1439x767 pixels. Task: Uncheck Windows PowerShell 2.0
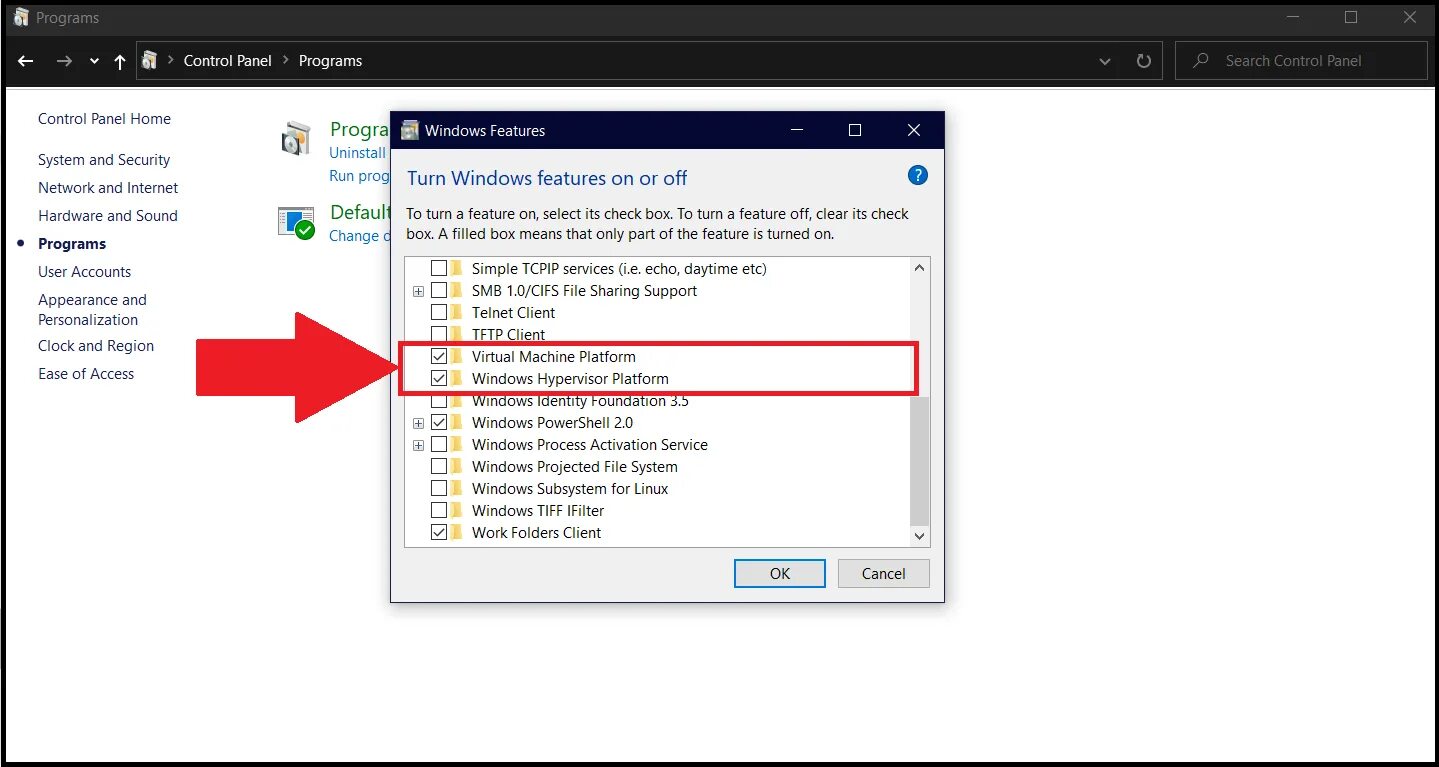coord(439,423)
